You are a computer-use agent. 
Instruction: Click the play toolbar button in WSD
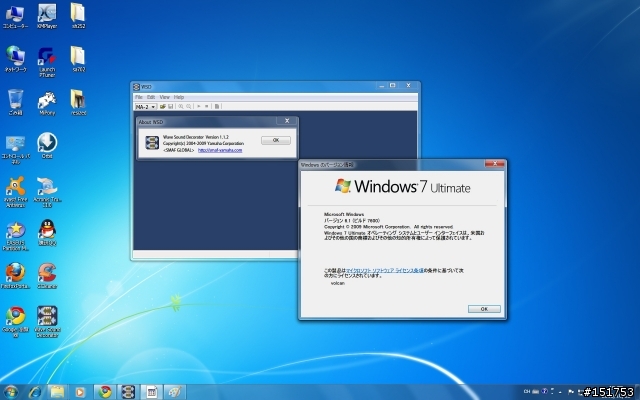(x=199, y=107)
